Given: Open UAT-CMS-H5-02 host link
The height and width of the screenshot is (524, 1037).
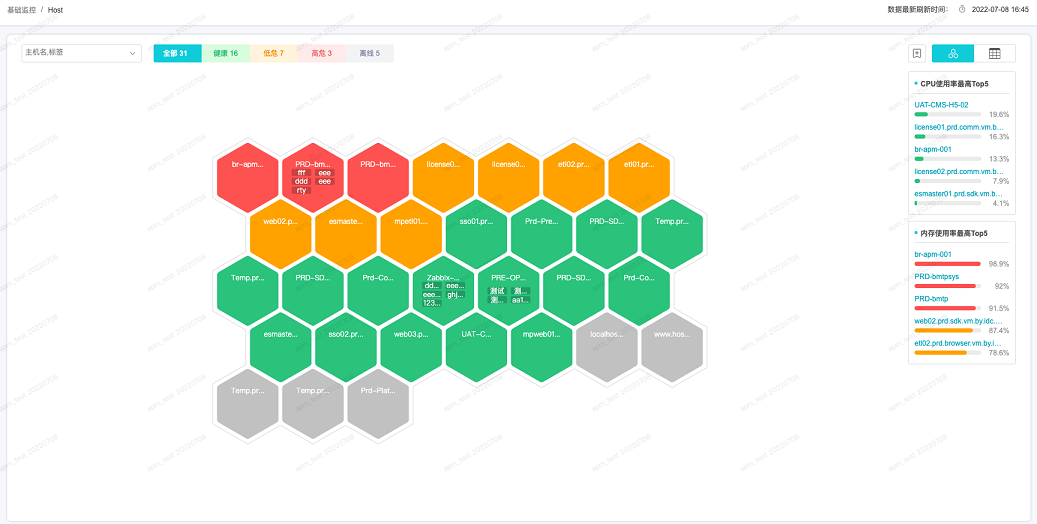Looking at the screenshot, I should (941, 104).
